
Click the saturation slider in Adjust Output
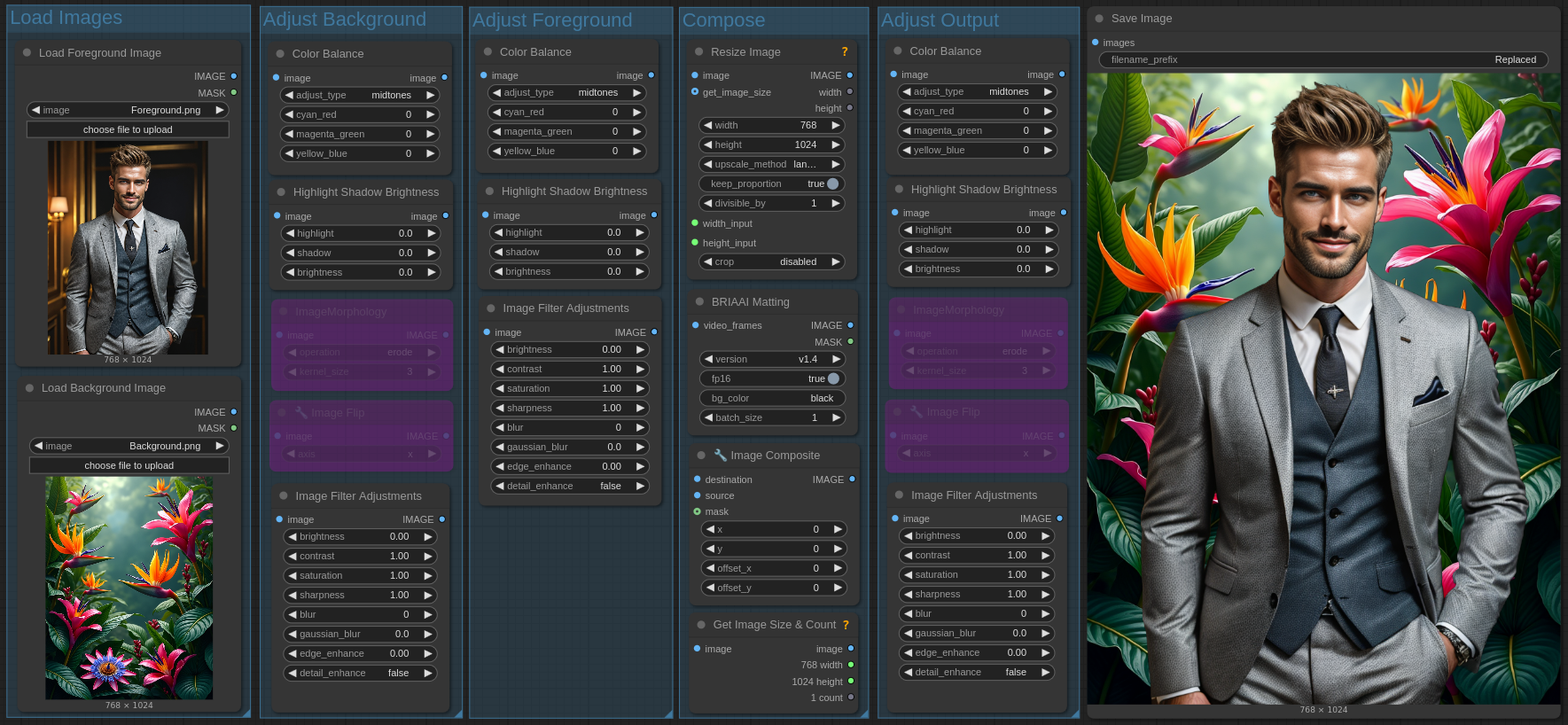tap(975, 574)
